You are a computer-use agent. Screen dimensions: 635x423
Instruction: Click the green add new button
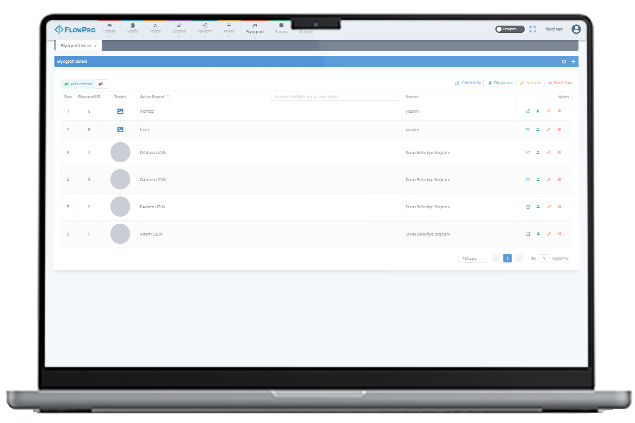[x=78, y=83]
